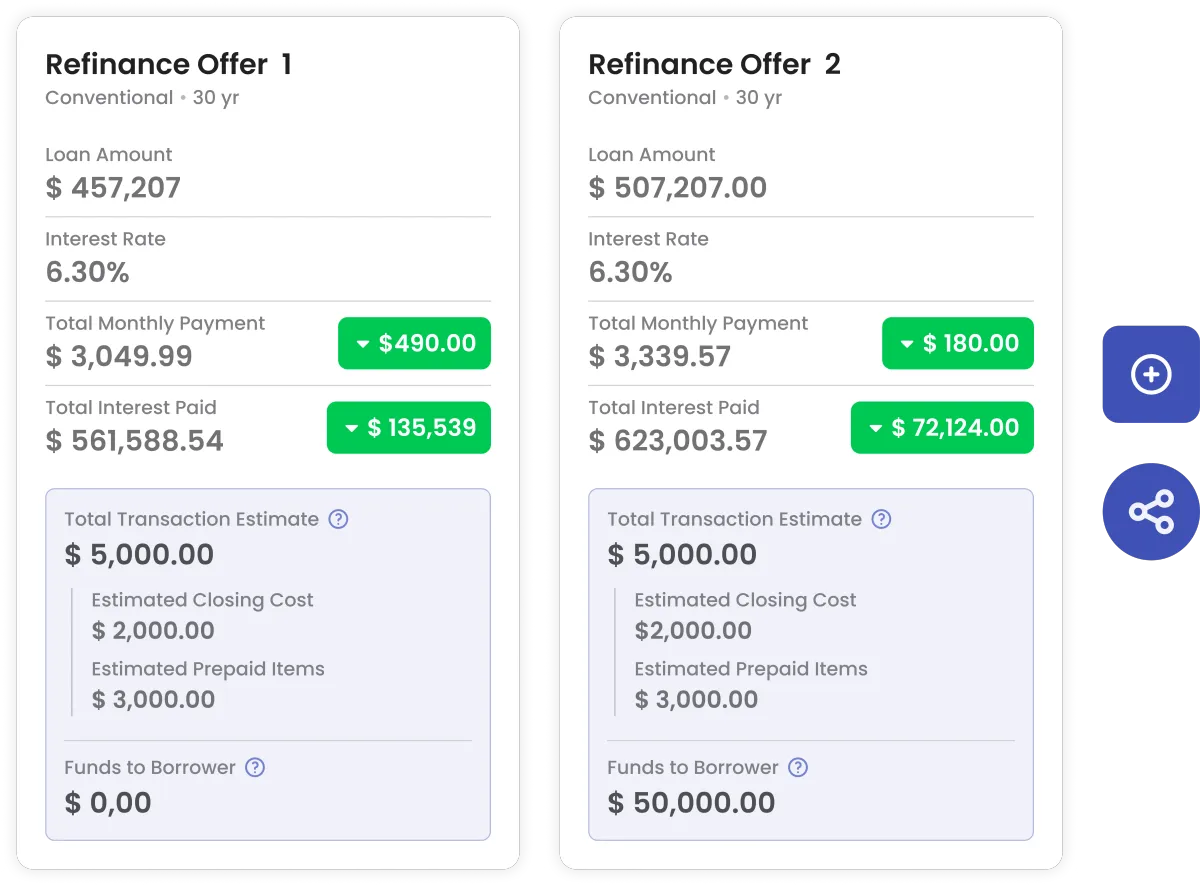Open help for Offer 1 Total Transaction Estimate

click(x=339, y=519)
